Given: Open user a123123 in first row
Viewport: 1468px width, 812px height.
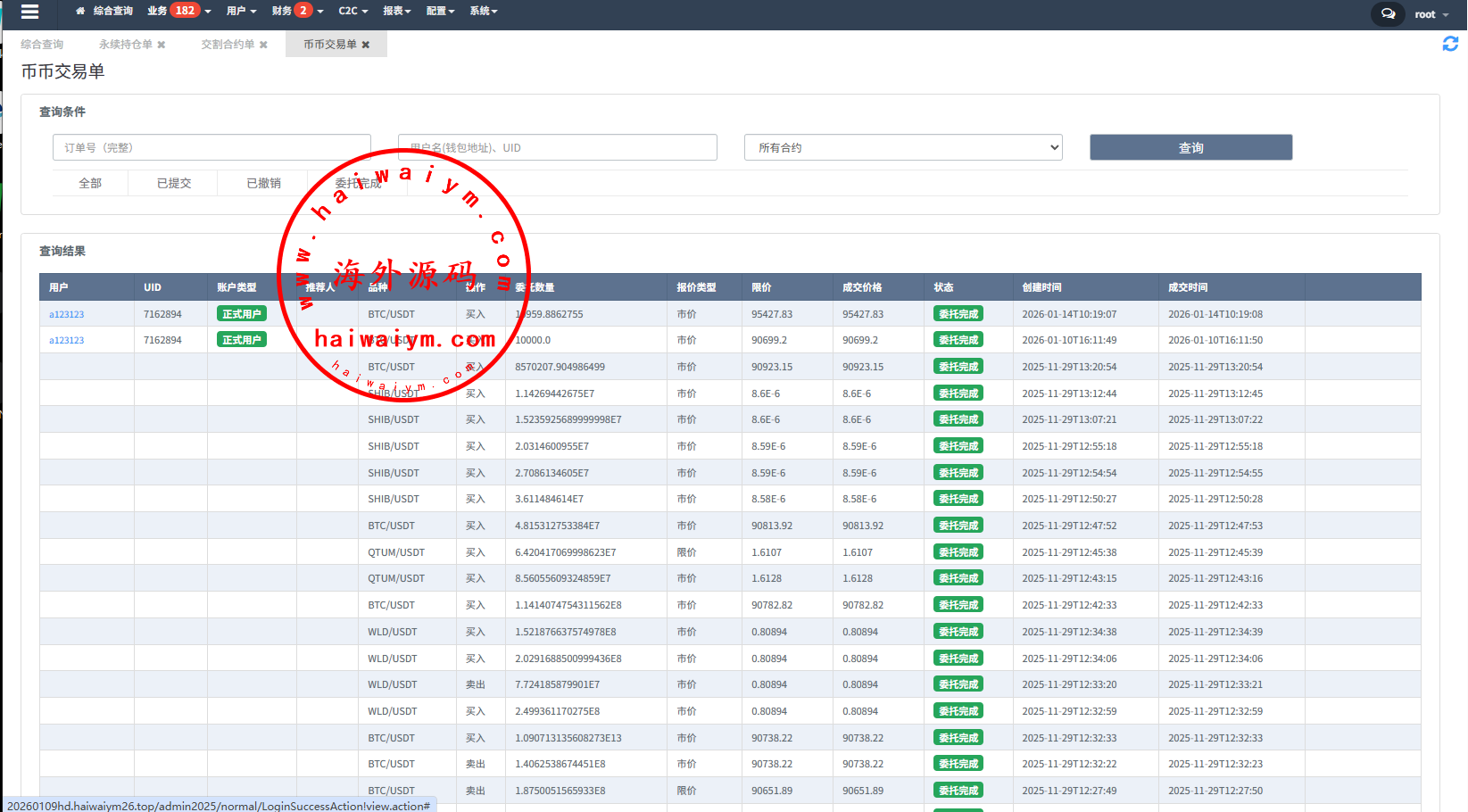Looking at the screenshot, I should (67, 314).
